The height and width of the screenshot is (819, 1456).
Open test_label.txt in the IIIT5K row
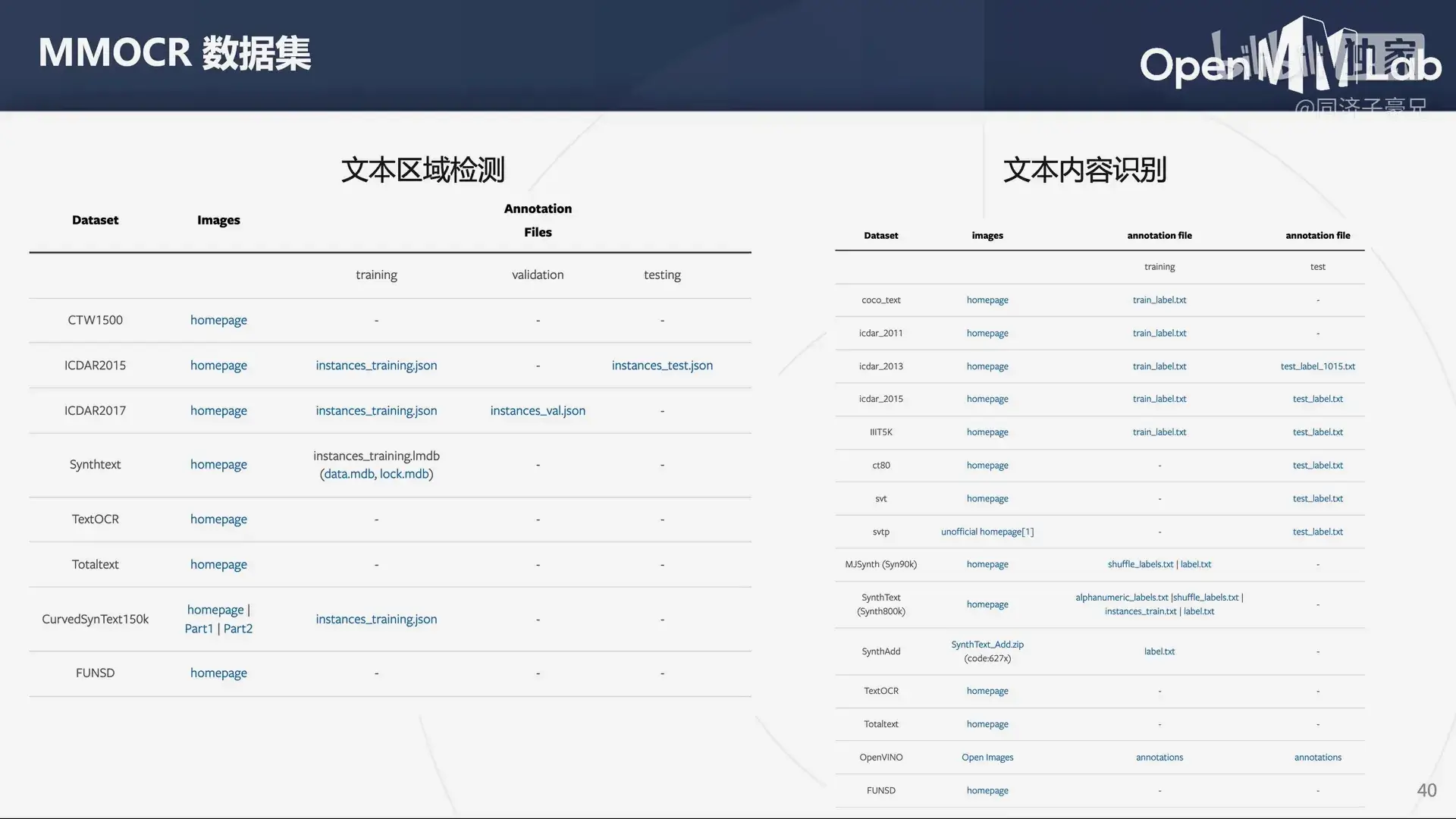pos(1318,432)
